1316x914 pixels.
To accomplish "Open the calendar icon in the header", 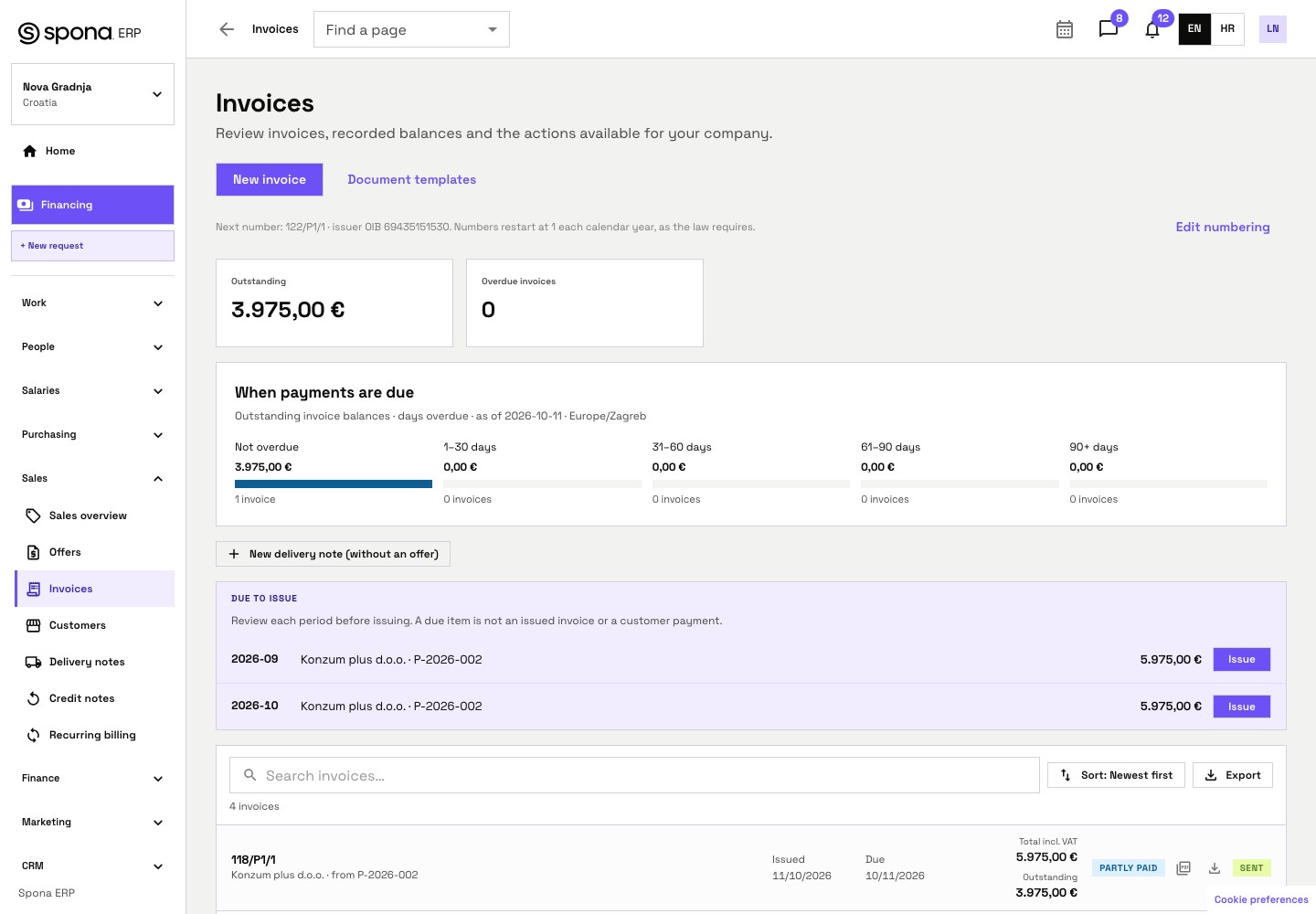I will pos(1065,29).
